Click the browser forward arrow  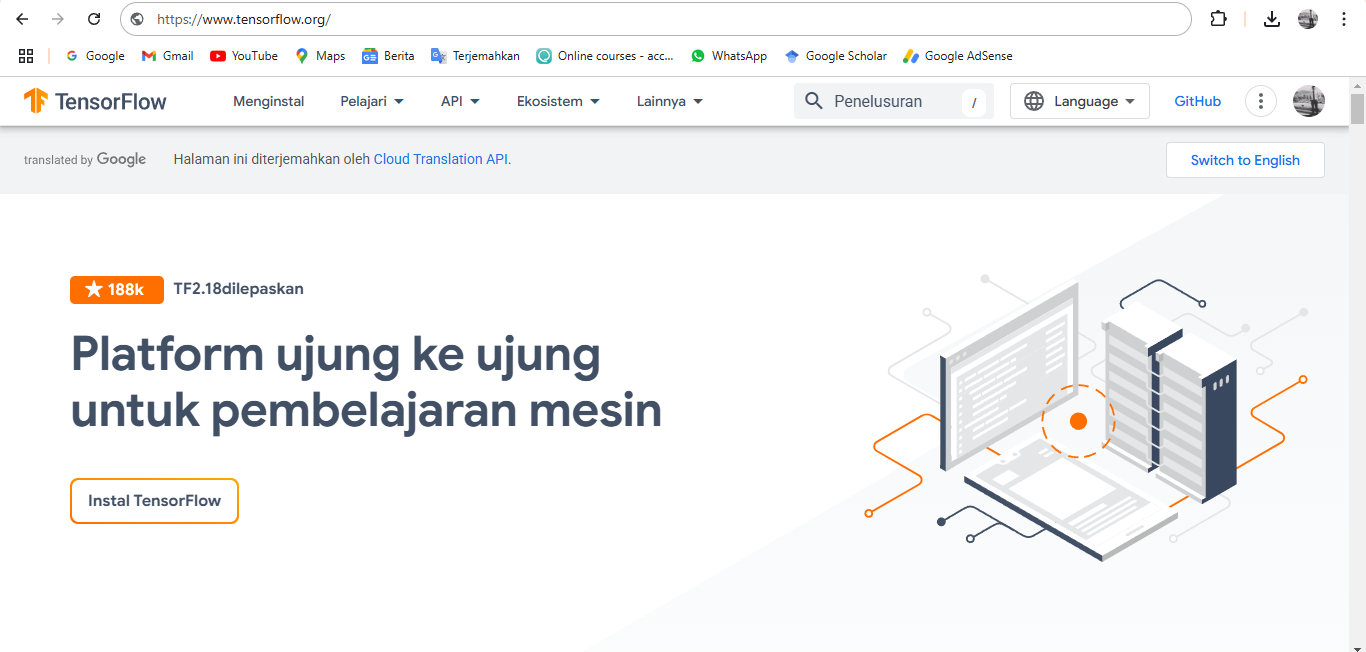[58, 19]
